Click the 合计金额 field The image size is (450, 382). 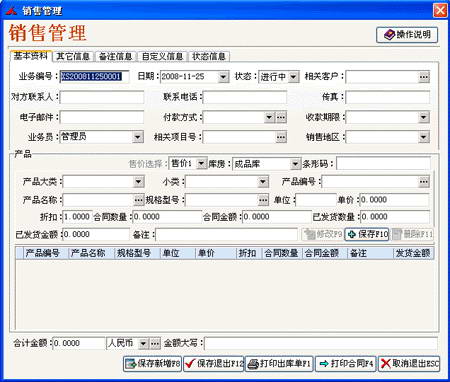[x=79, y=343]
